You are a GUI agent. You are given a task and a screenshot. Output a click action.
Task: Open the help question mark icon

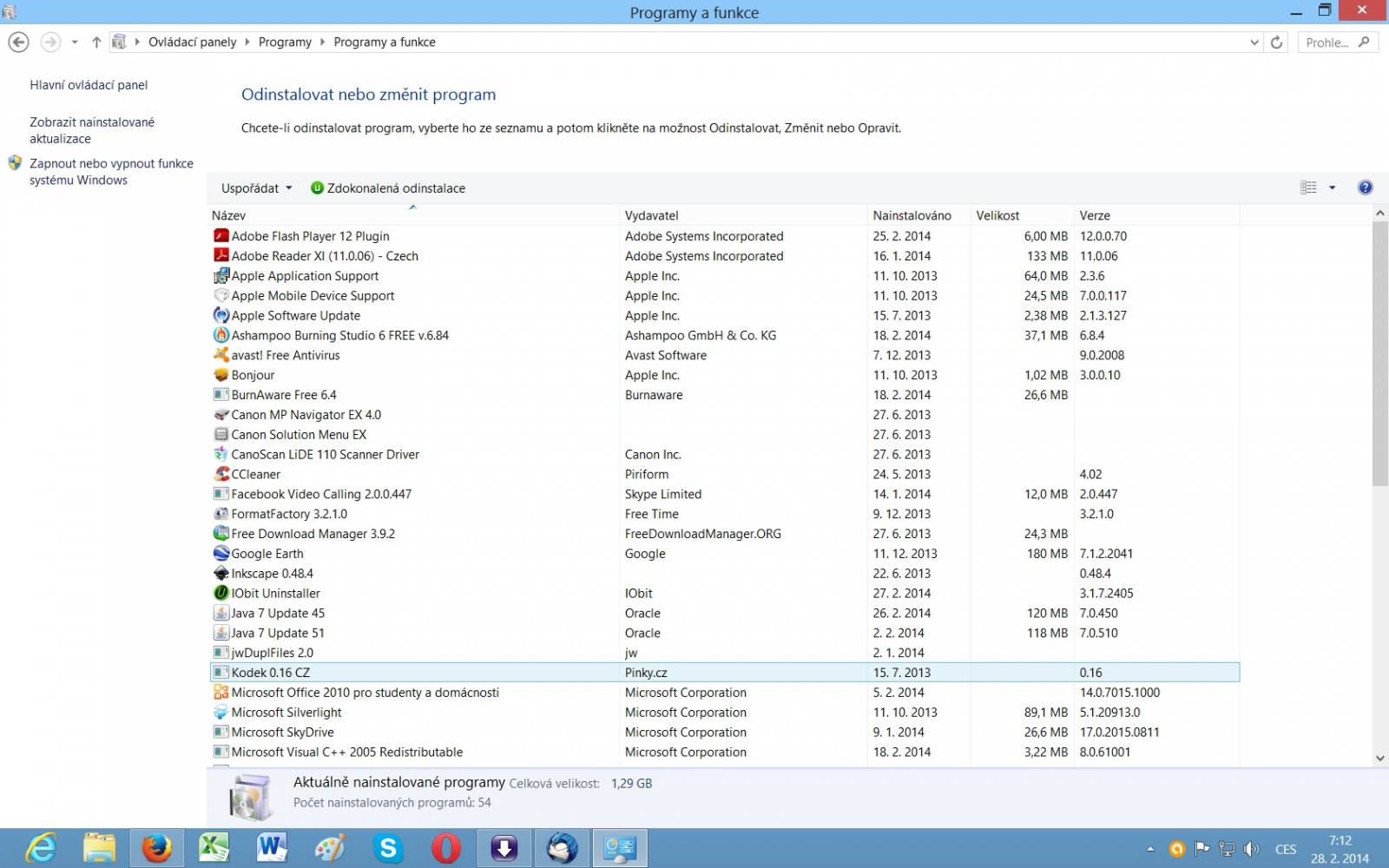tap(1365, 187)
